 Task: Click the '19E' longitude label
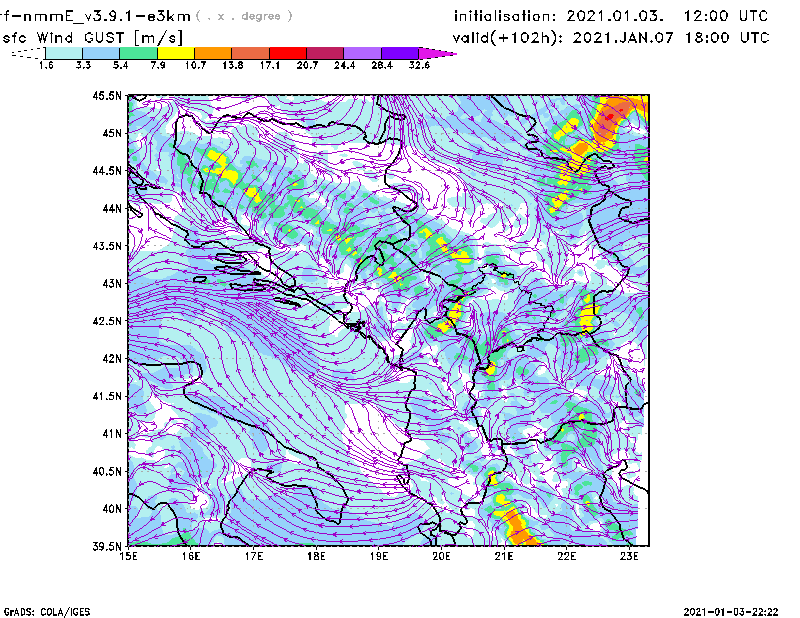pos(379,556)
